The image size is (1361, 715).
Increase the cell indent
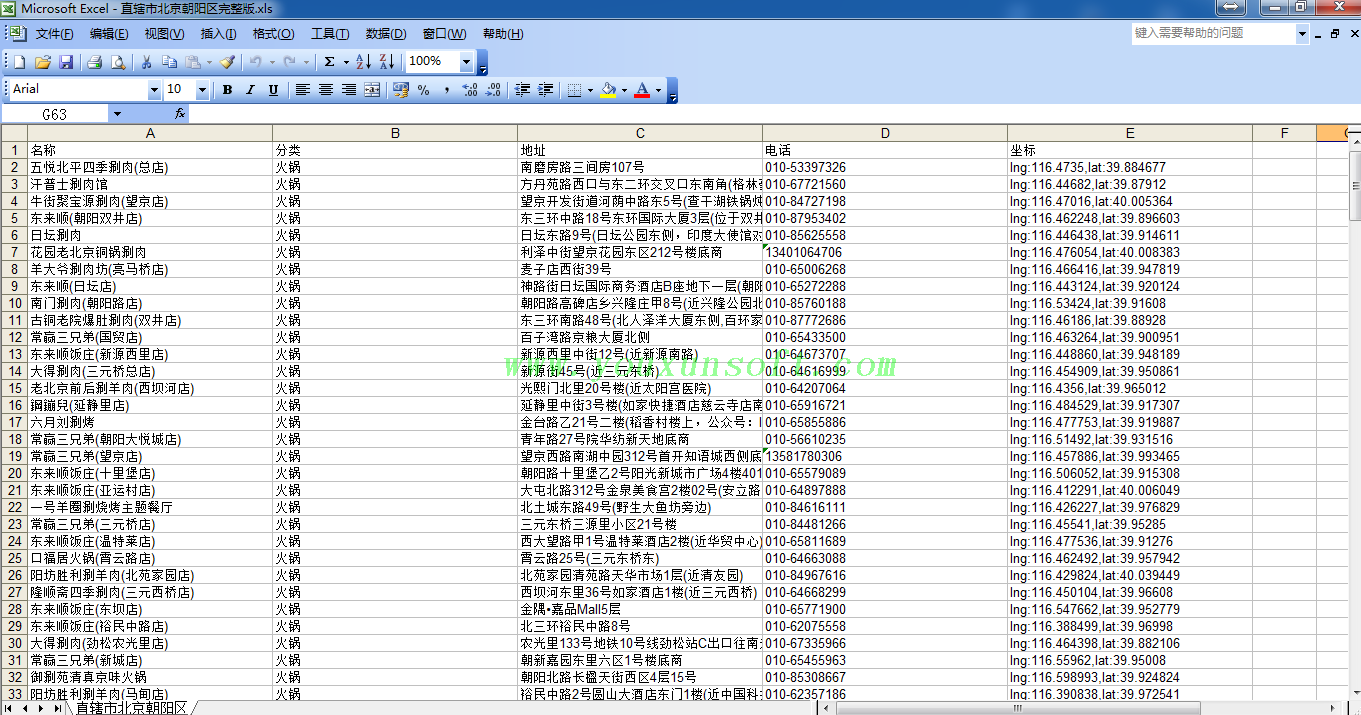545,90
